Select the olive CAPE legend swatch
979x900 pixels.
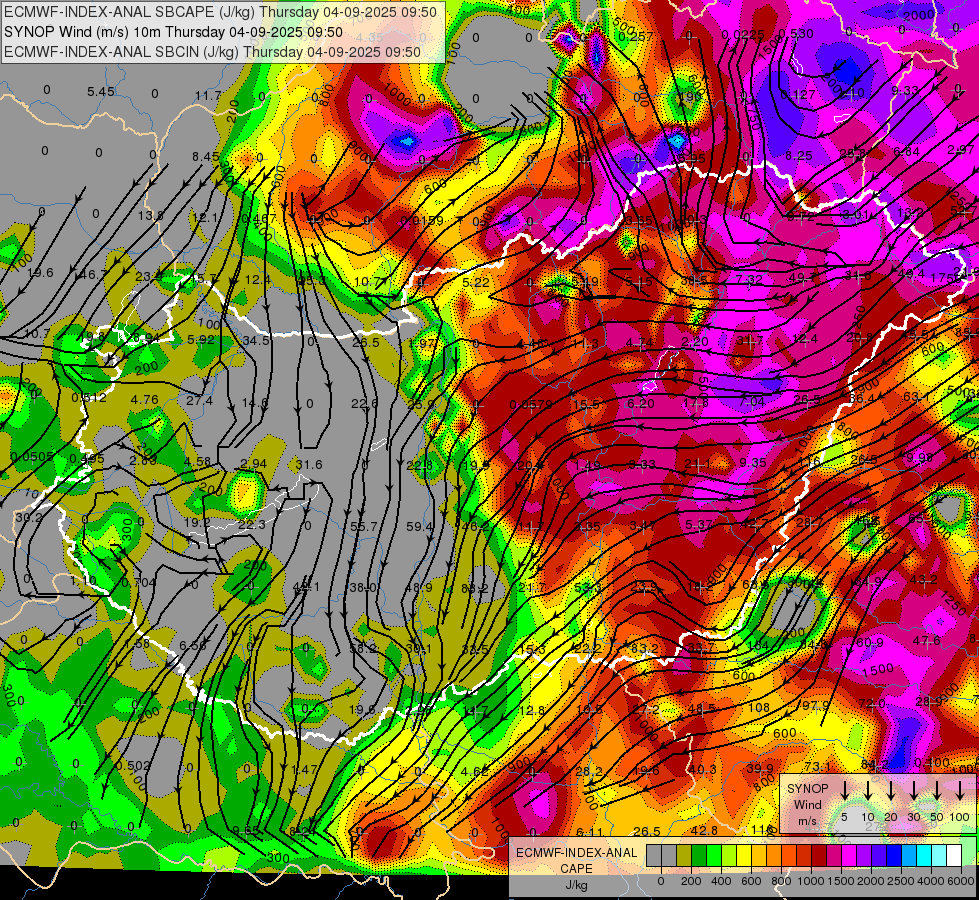click(x=684, y=856)
